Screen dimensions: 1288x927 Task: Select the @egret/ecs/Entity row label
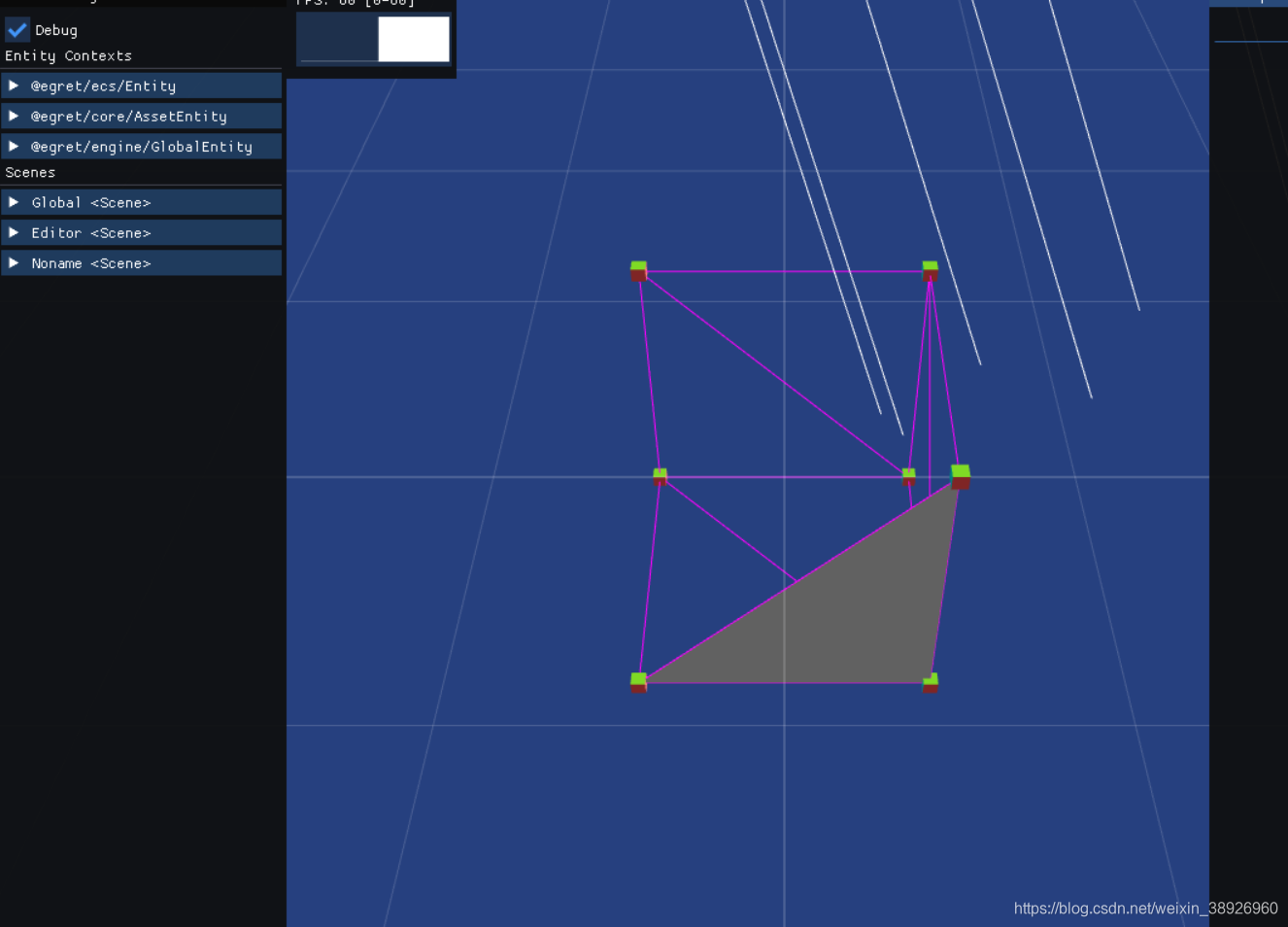(103, 86)
